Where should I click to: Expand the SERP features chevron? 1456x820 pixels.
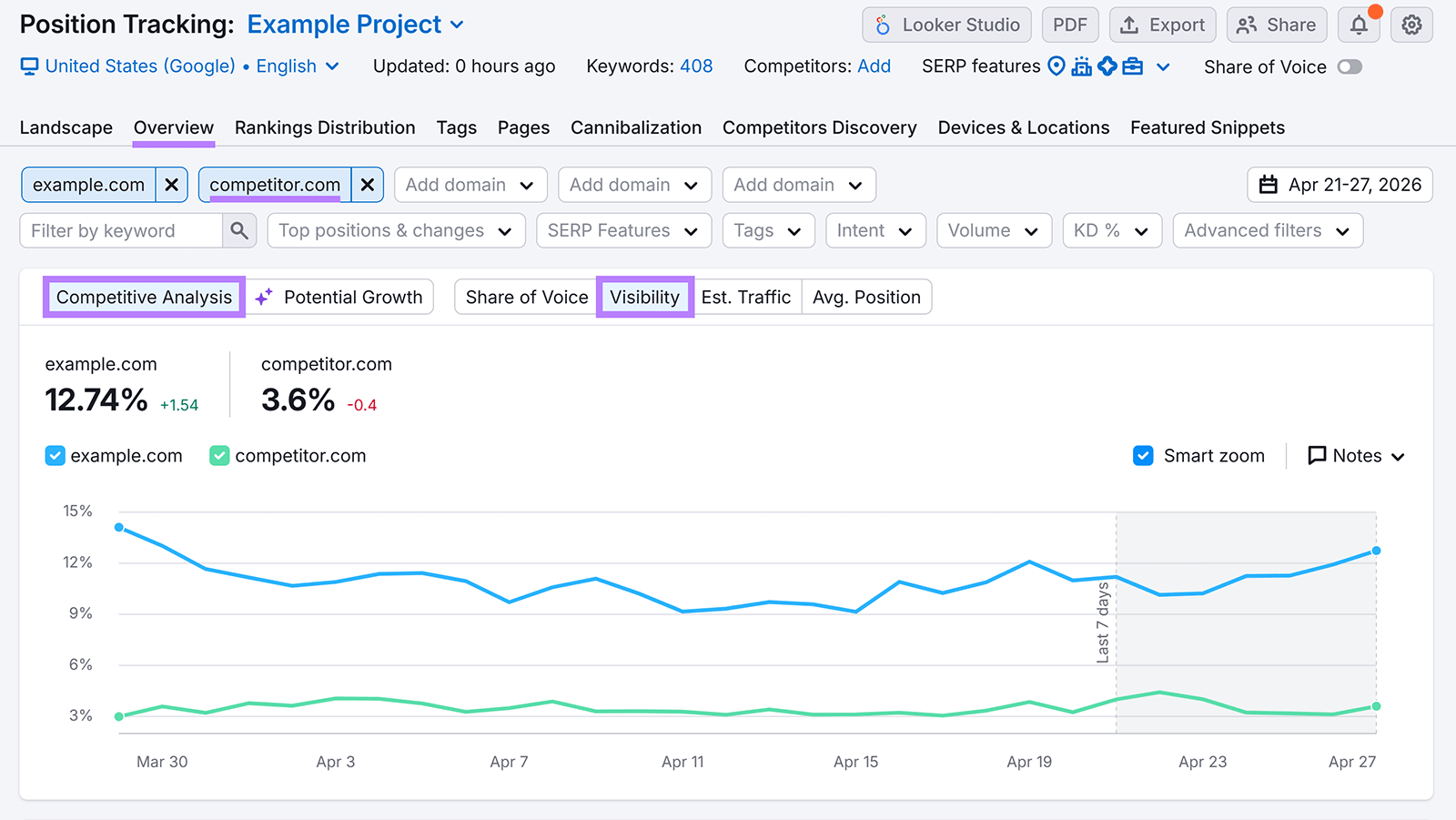click(x=1163, y=67)
